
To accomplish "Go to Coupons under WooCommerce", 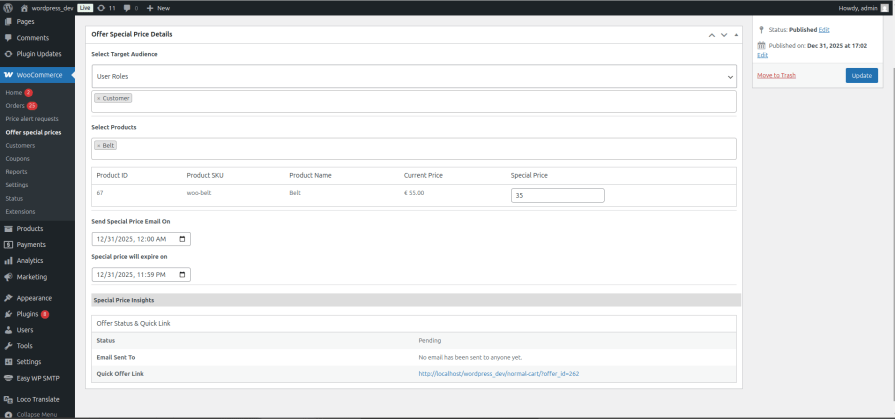I will [17, 158].
